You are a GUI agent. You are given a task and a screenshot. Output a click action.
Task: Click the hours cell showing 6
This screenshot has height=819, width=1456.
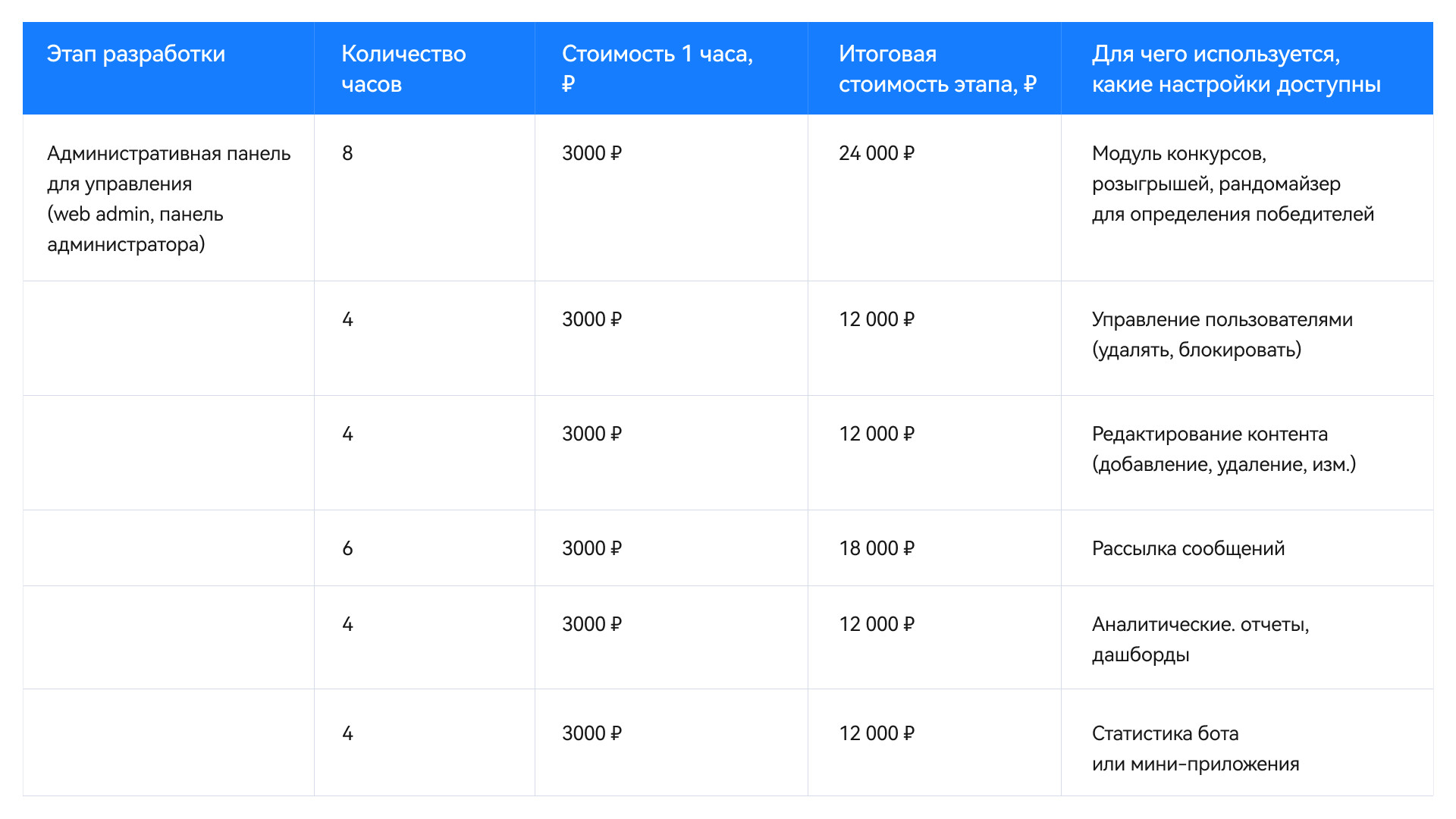click(347, 548)
